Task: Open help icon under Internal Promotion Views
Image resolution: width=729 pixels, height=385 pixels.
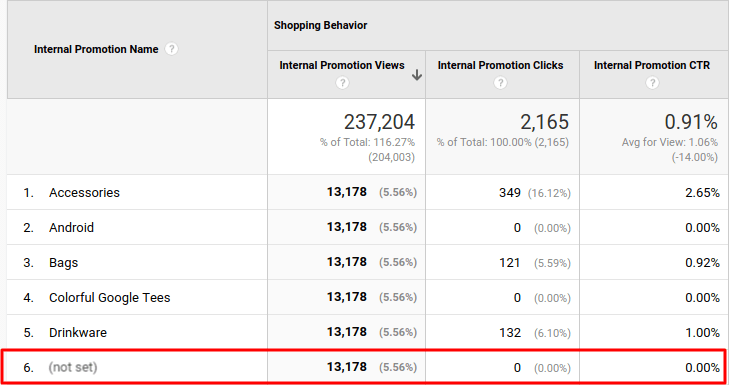Action: pos(343,83)
